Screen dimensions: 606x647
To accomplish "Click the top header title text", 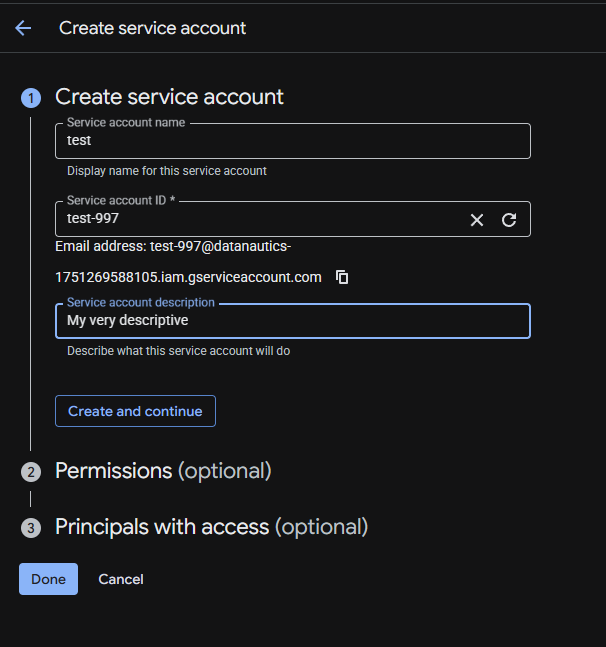I will coord(152,28).
